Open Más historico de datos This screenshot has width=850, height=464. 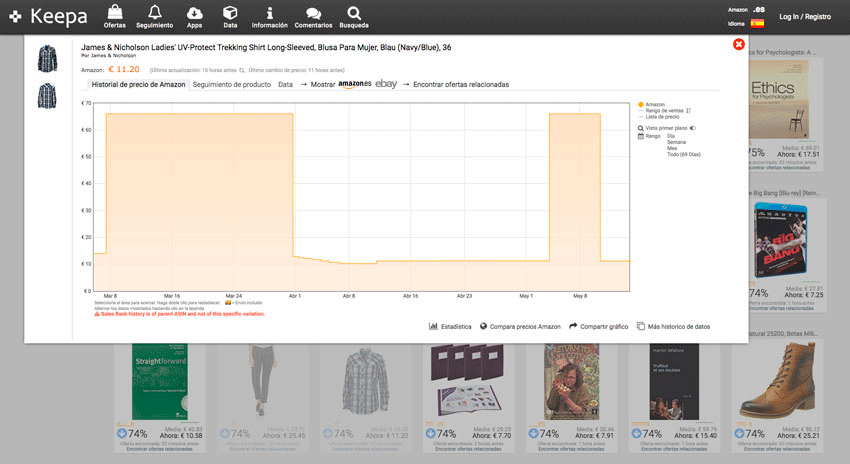pyautogui.click(x=673, y=326)
